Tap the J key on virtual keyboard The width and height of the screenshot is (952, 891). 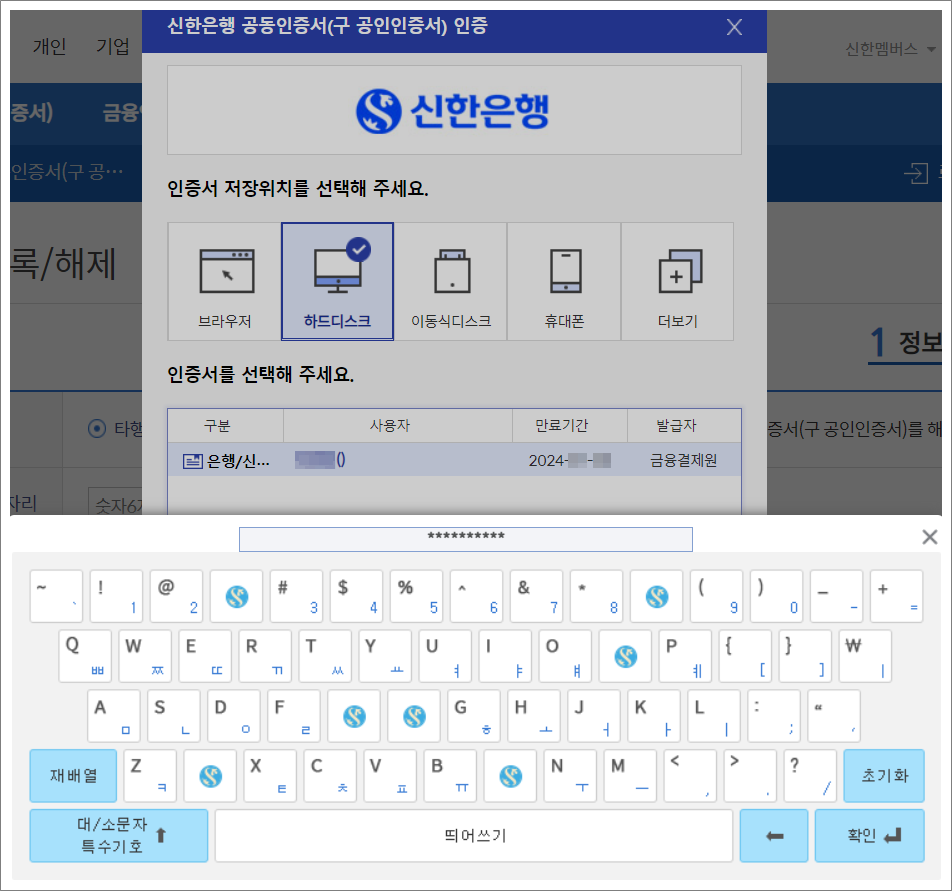(x=594, y=716)
